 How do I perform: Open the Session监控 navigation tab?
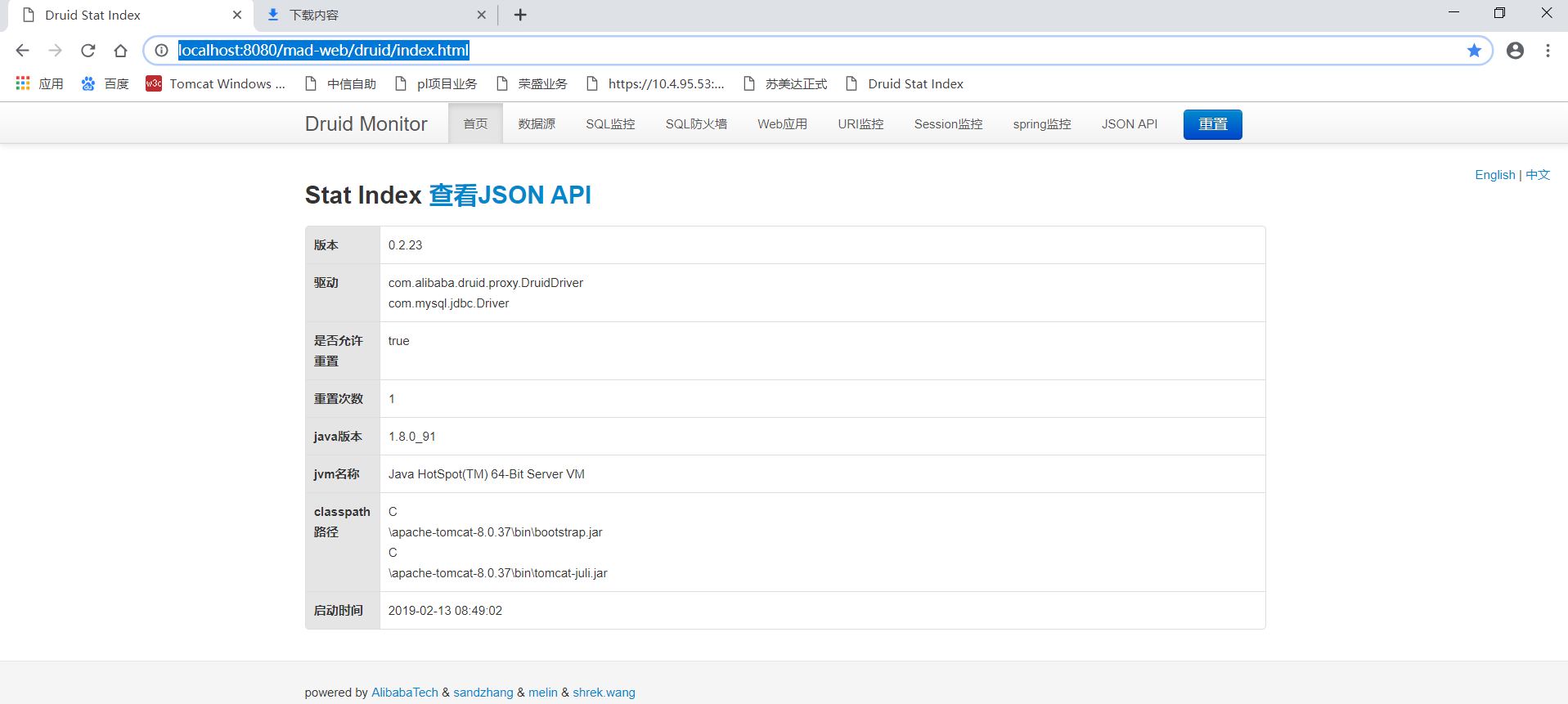[x=948, y=123]
